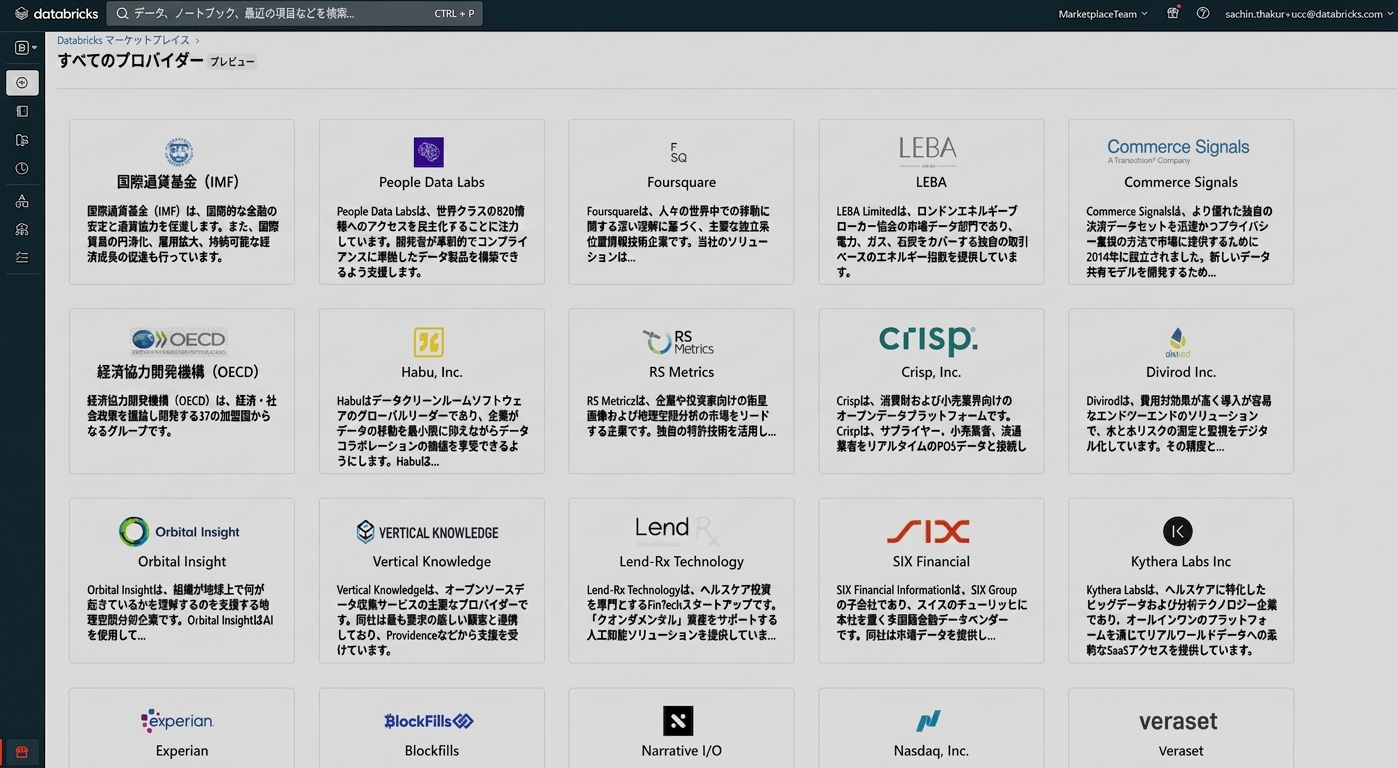The width and height of the screenshot is (1398, 768).
Task: Click the LEBA logo image
Action: pos(928,151)
